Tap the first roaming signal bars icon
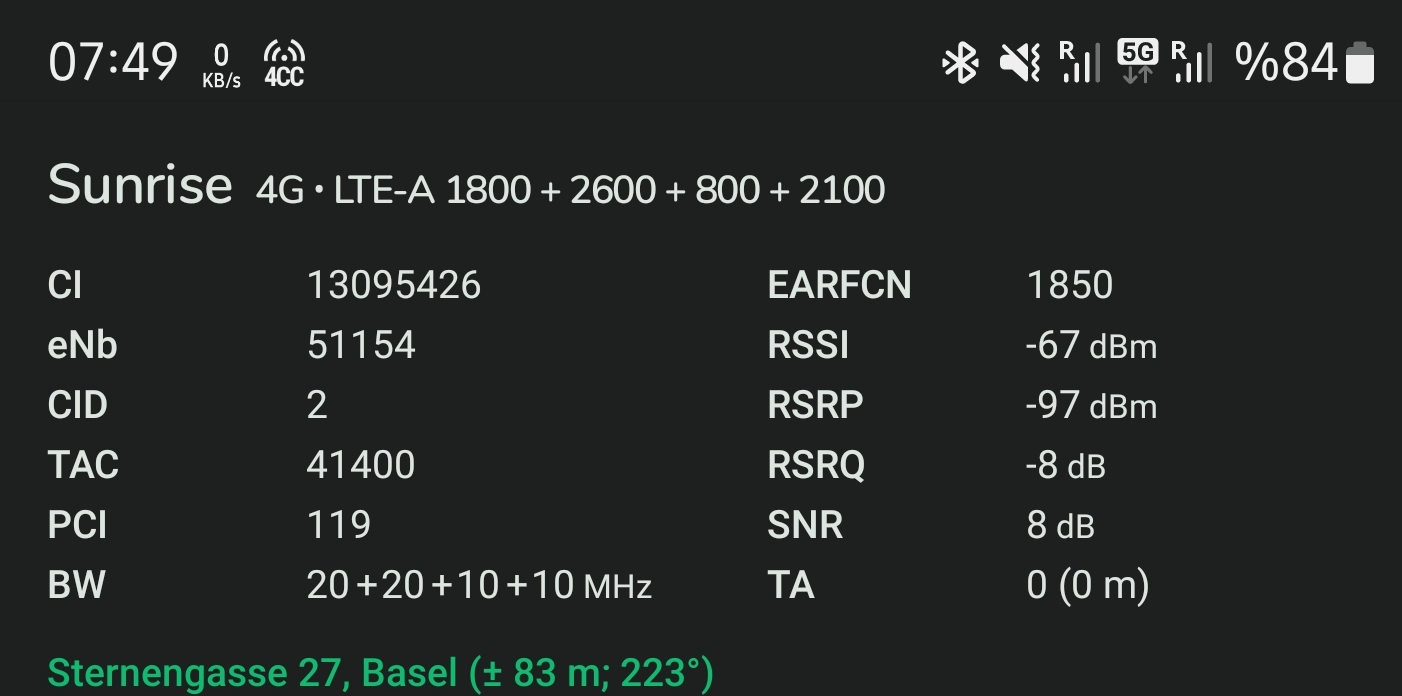The width and height of the screenshot is (1402, 696). coord(1080,63)
